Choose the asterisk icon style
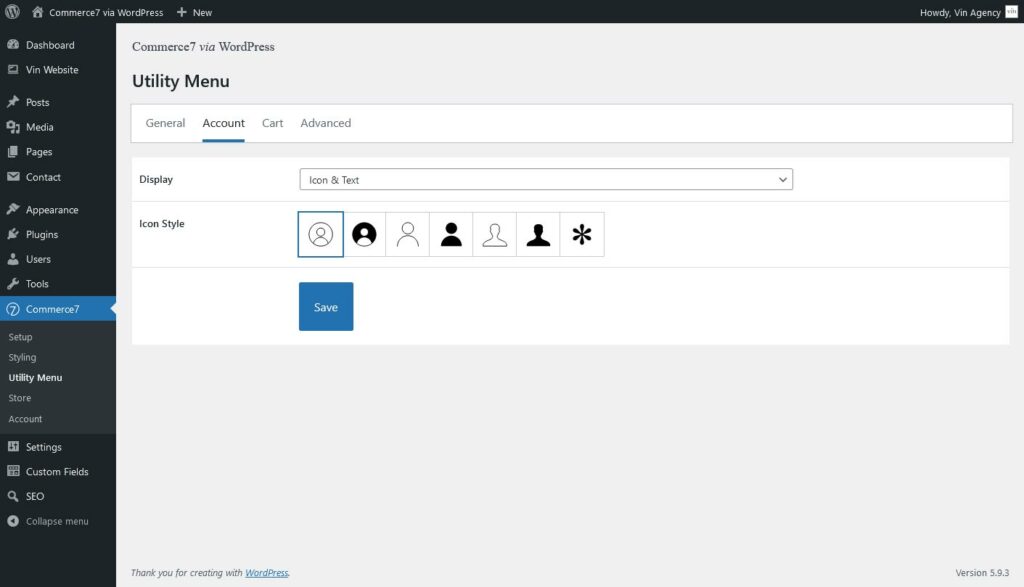 pos(581,234)
